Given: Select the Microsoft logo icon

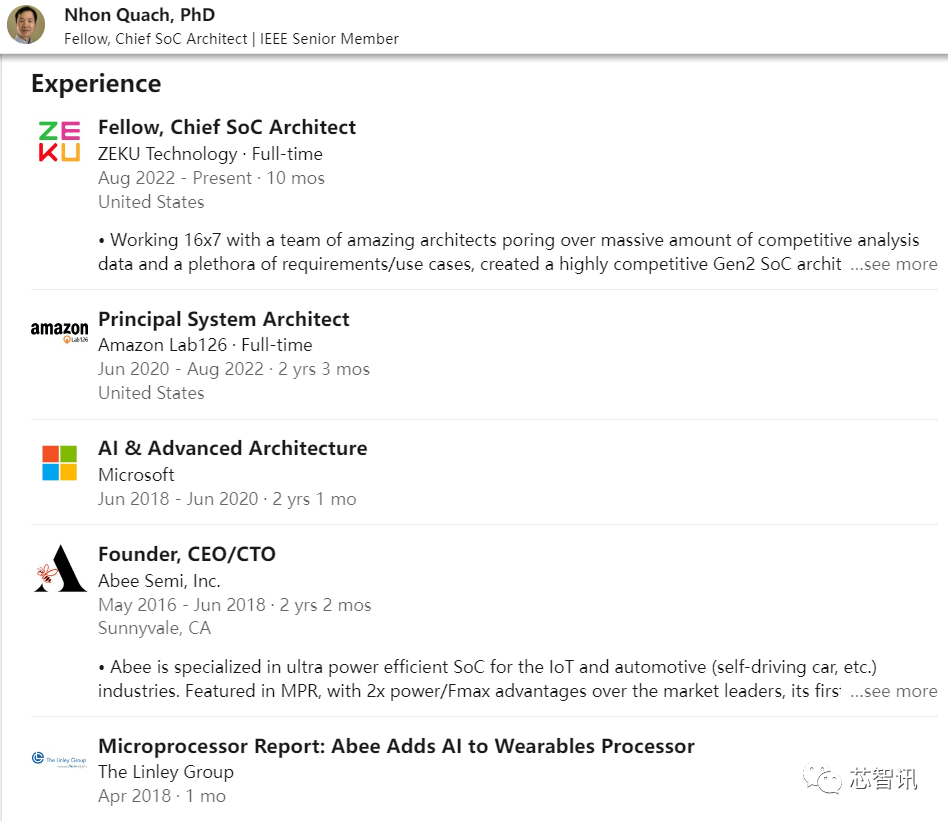Looking at the screenshot, I should point(59,463).
